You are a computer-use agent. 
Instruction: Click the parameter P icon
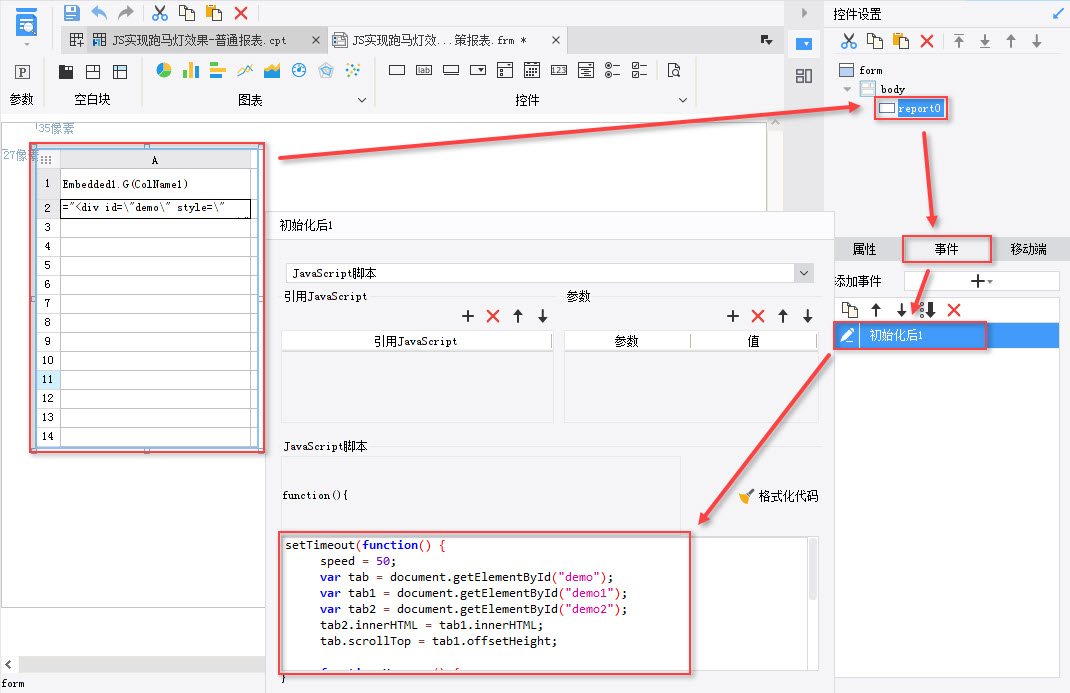(22, 72)
